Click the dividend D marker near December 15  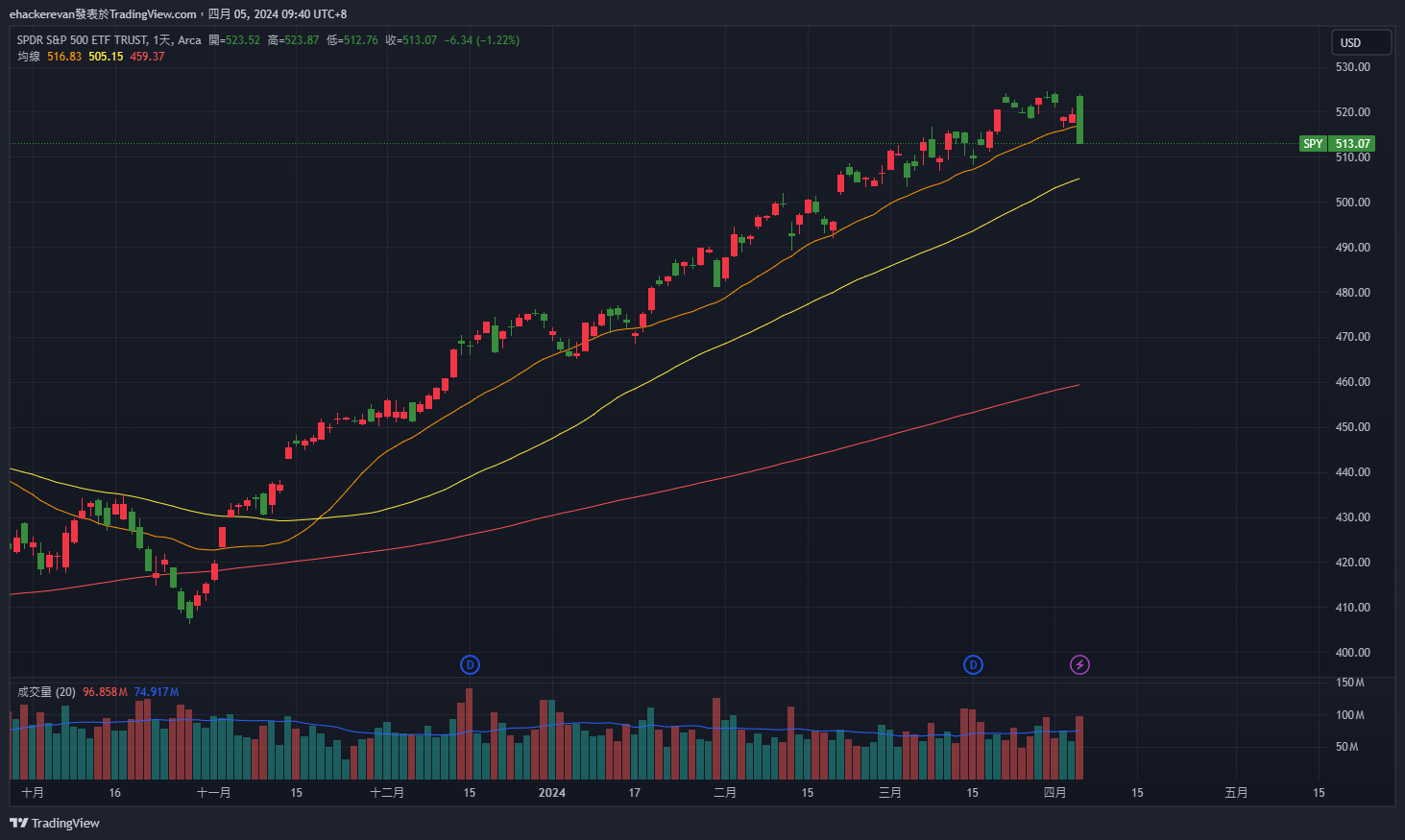[x=470, y=664]
